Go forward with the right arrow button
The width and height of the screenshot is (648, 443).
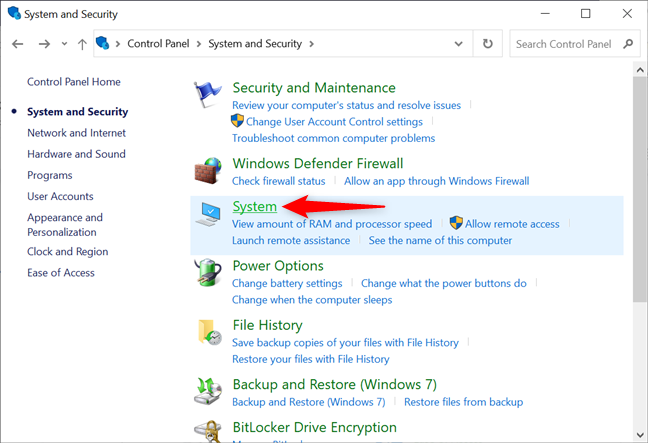coord(44,44)
